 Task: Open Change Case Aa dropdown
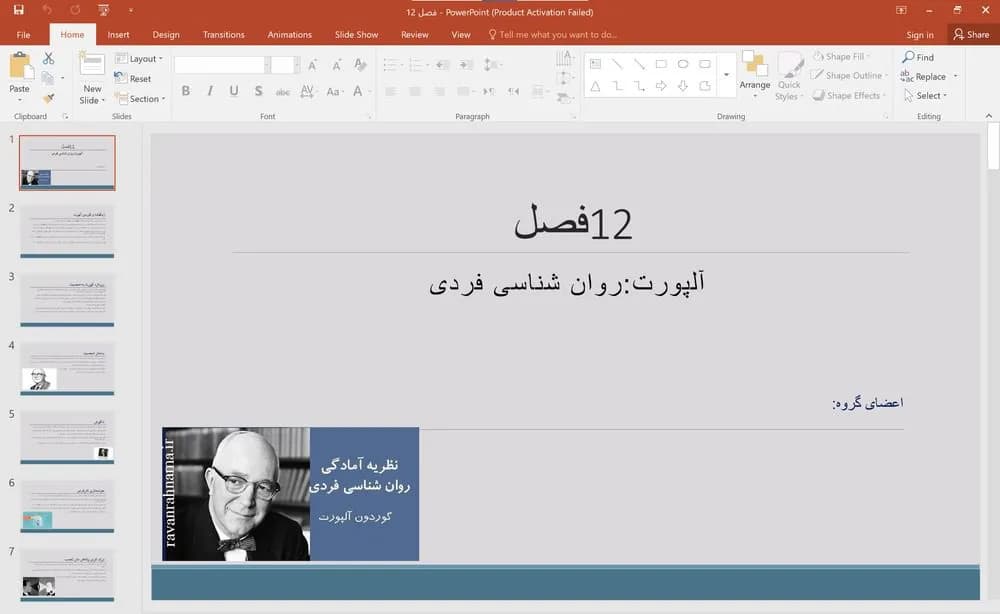tap(335, 92)
